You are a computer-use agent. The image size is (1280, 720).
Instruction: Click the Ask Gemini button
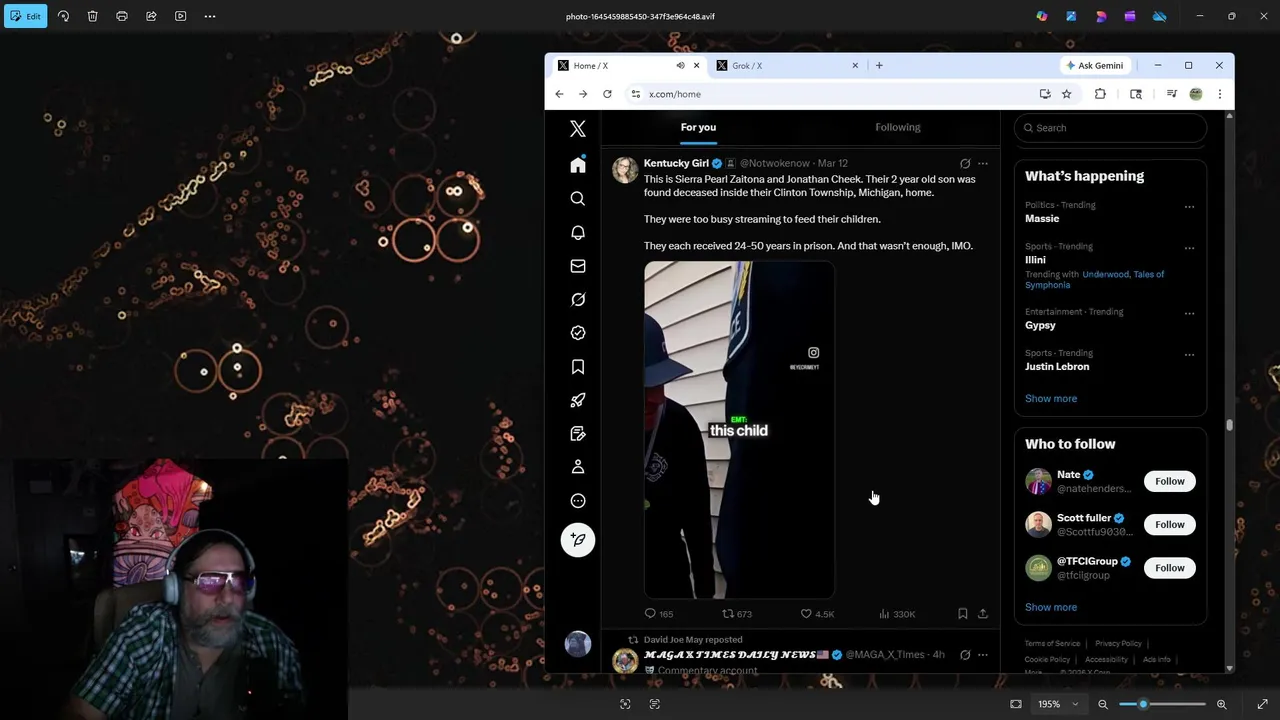click(x=1096, y=66)
